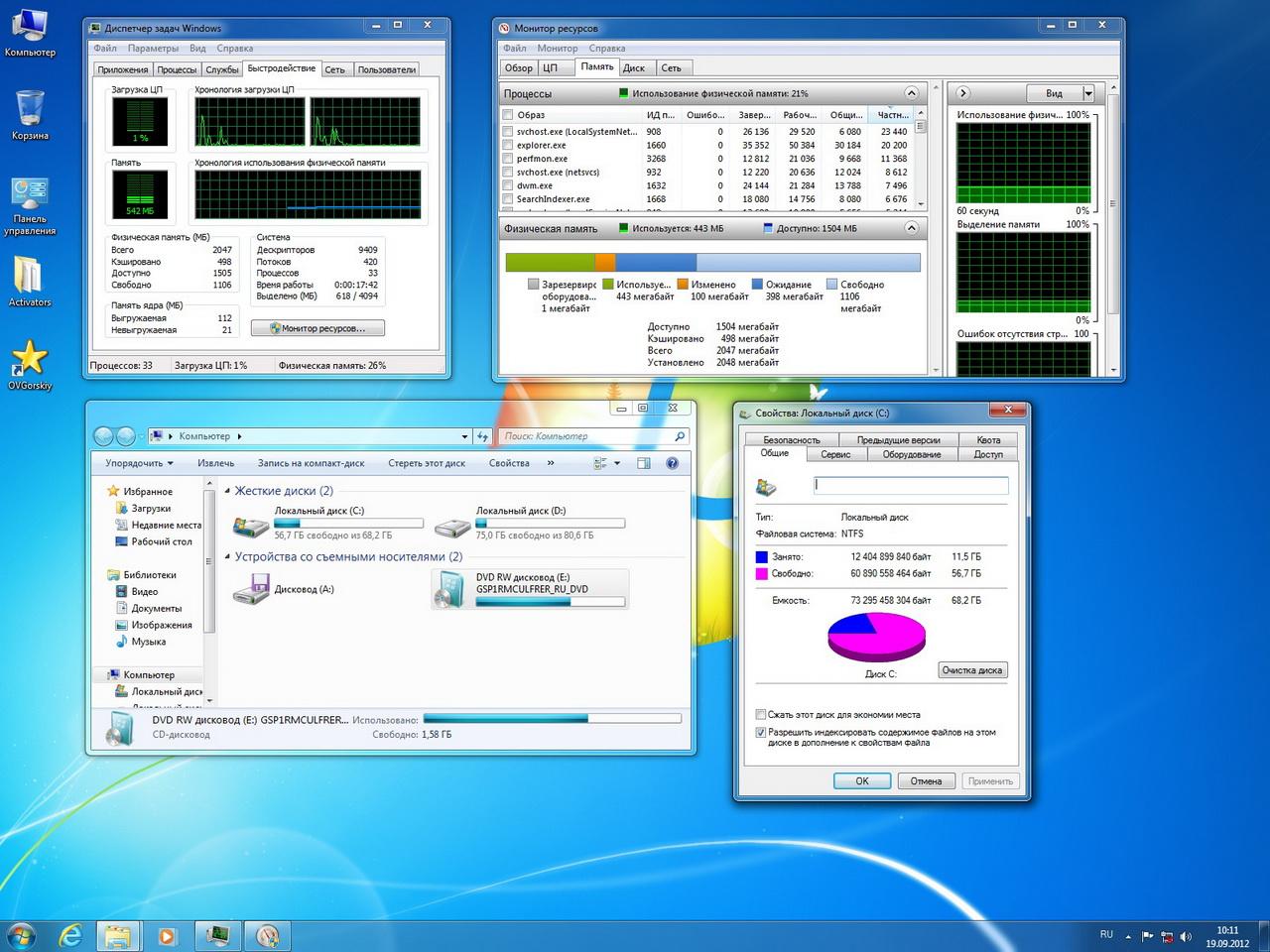Click Стереть этот диск toolbar button
Image resolution: width=1270 pixels, height=952 pixels.
pyautogui.click(x=427, y=463)
